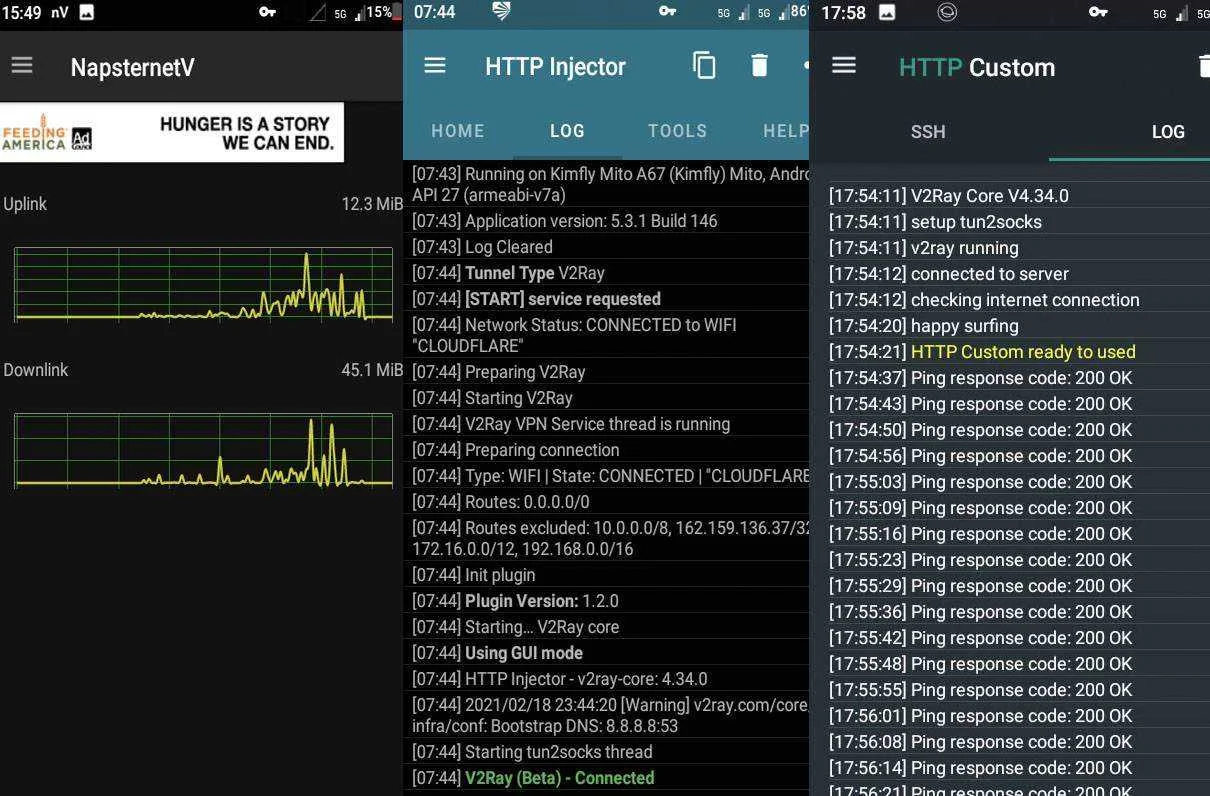Open HTTP Custom hamburger menu

(844, 66)
